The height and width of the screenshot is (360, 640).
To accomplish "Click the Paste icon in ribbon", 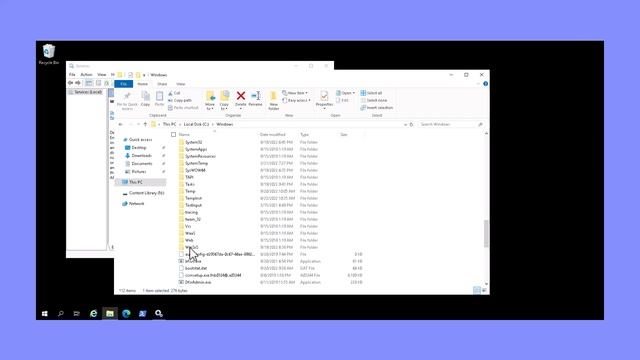I will point(159,96).
